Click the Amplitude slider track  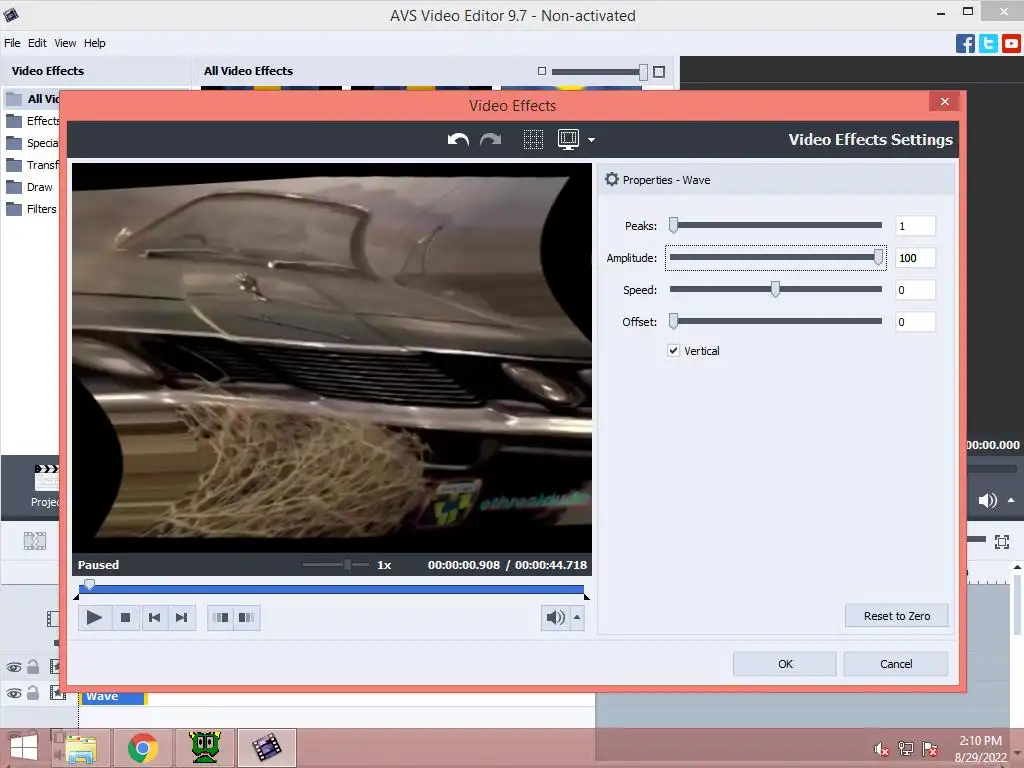[776, 257]
